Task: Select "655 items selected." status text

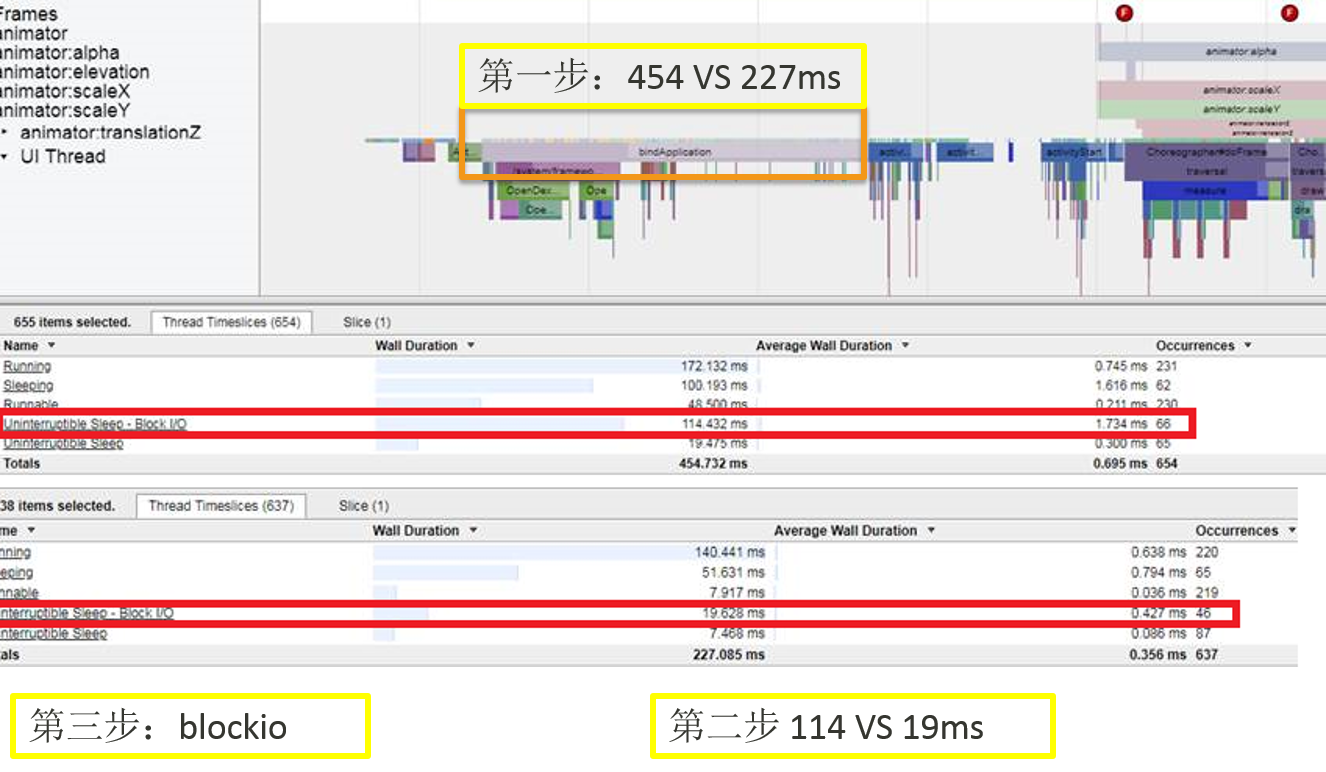Action: (72, 322)
